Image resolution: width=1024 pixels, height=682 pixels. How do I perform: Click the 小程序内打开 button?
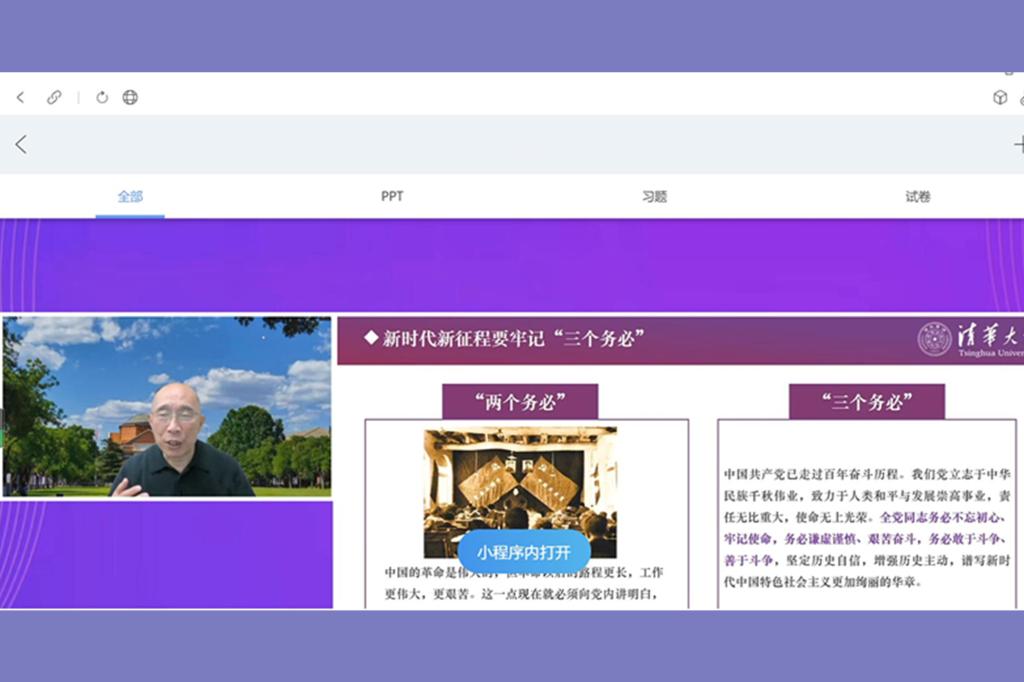point(524,552)
